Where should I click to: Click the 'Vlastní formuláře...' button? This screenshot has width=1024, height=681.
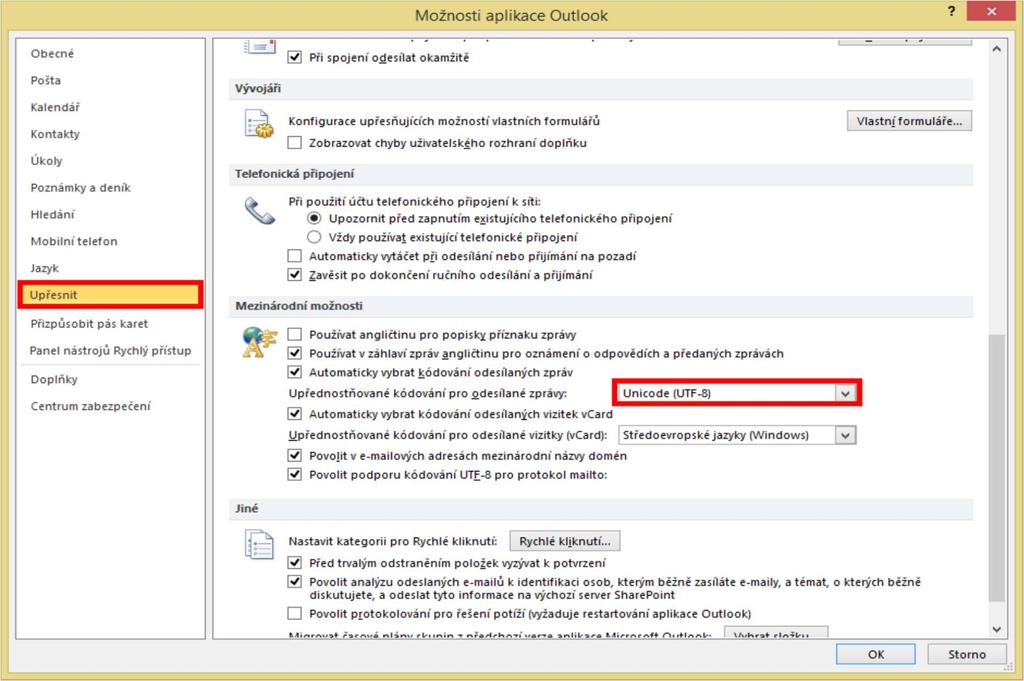point(909,121)
